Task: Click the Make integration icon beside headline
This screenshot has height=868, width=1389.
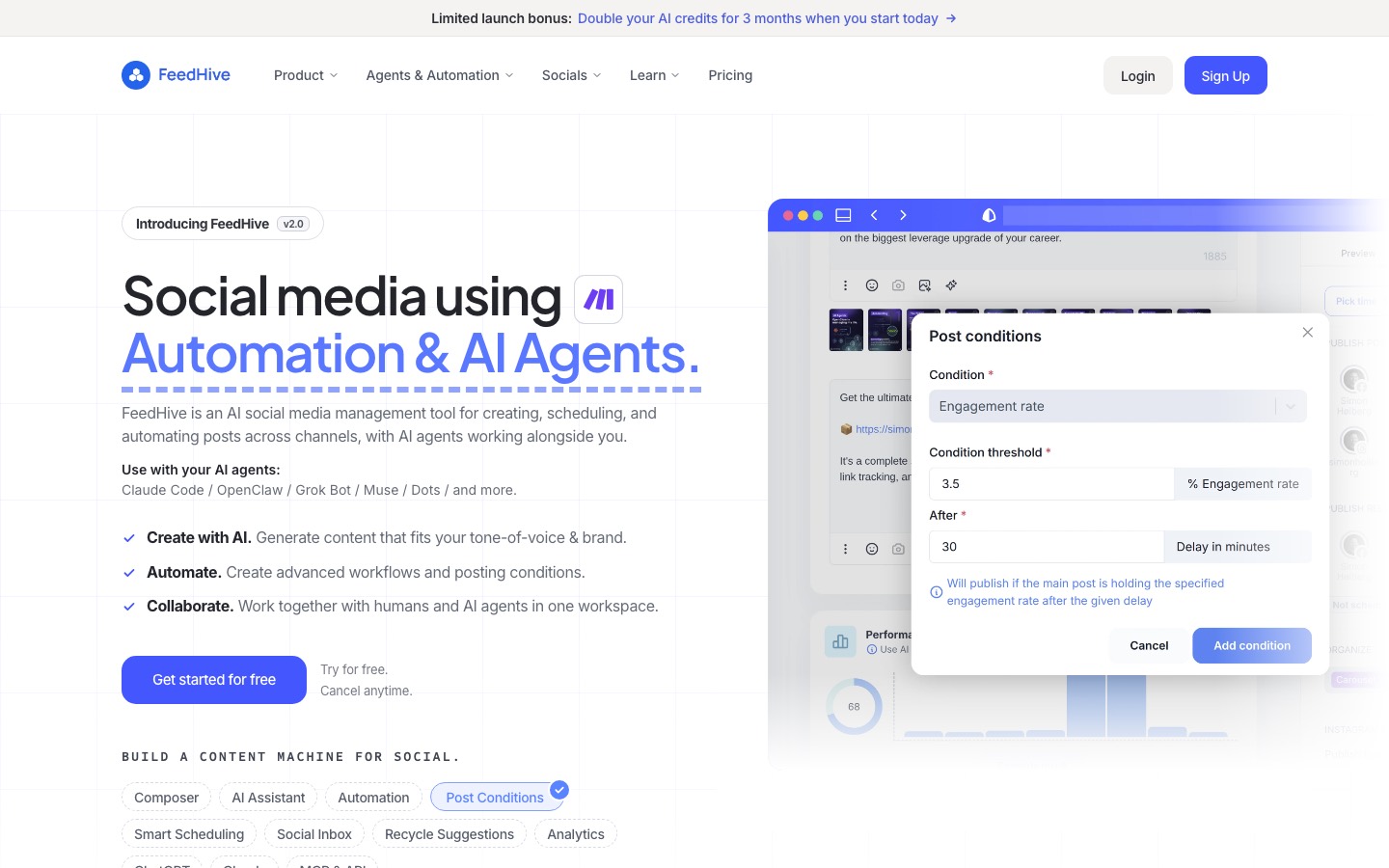Action: [x=598, y=299]
